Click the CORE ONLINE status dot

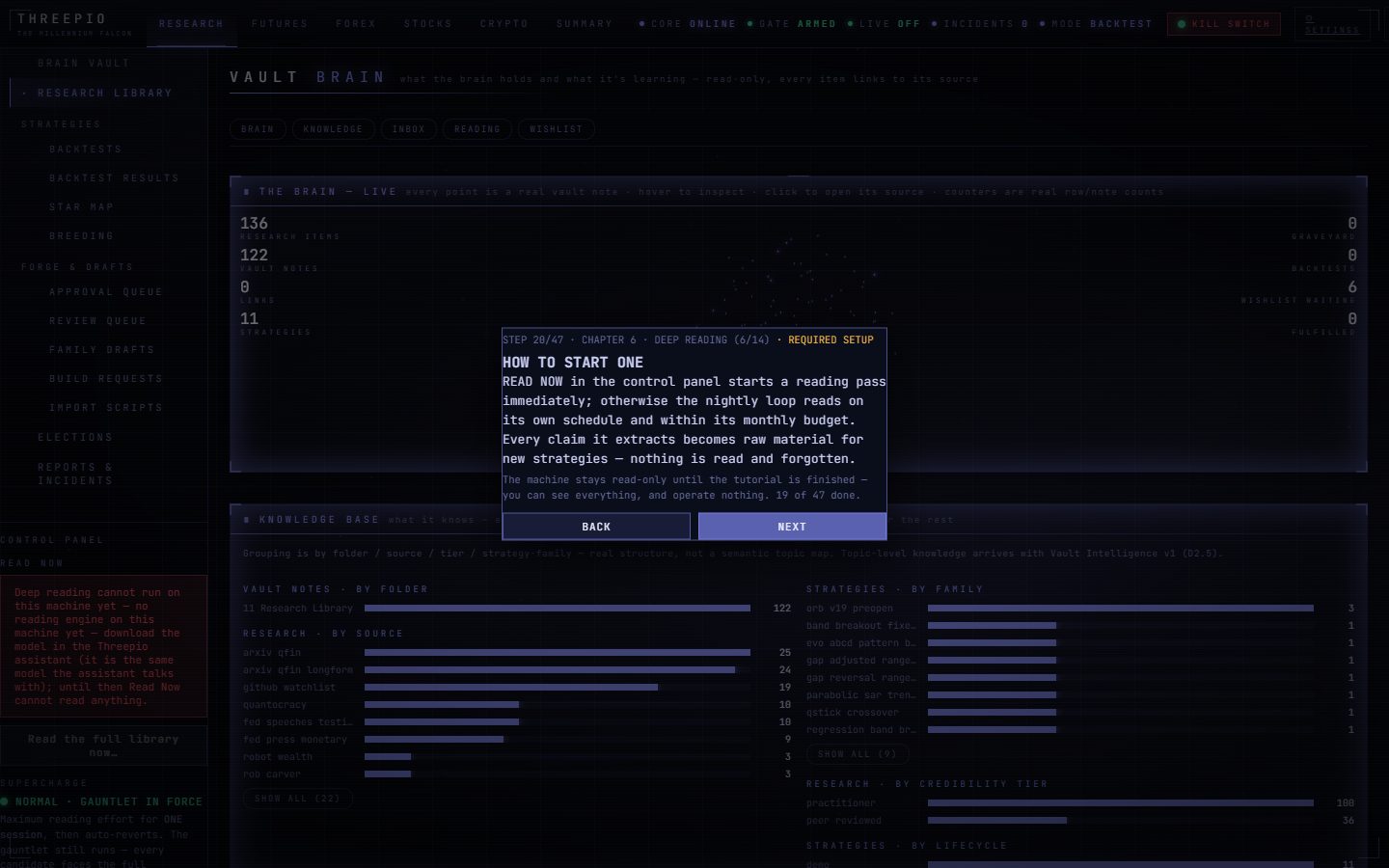[x=642, y=24]
